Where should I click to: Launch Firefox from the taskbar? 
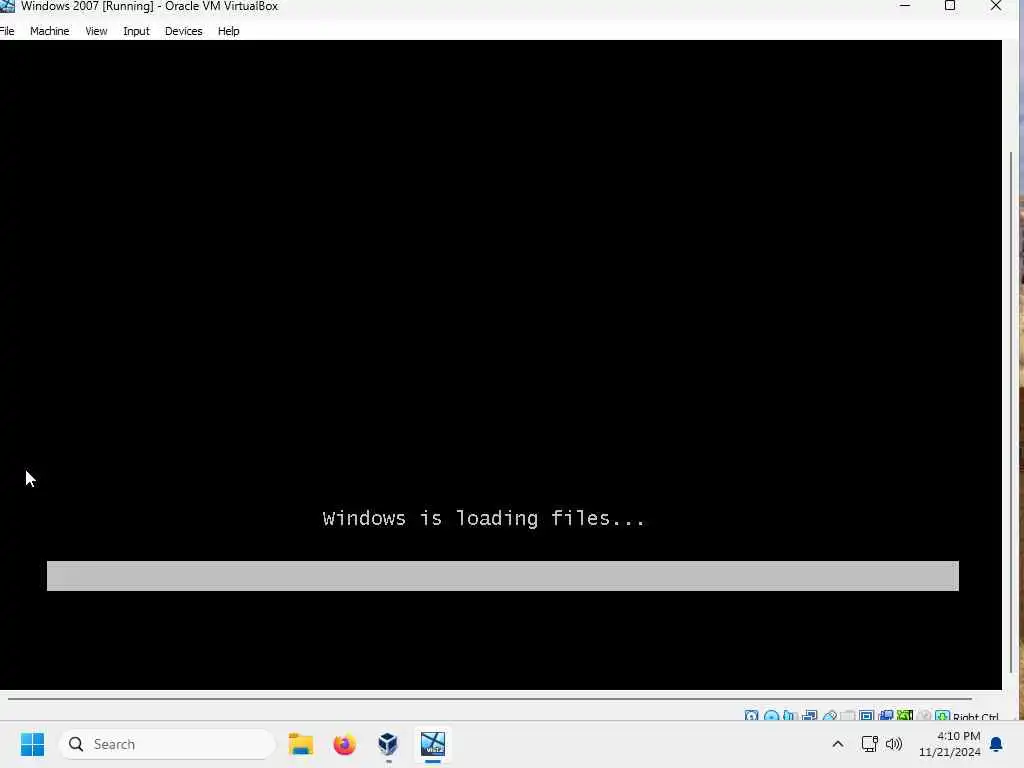click(x=345, y=744)
